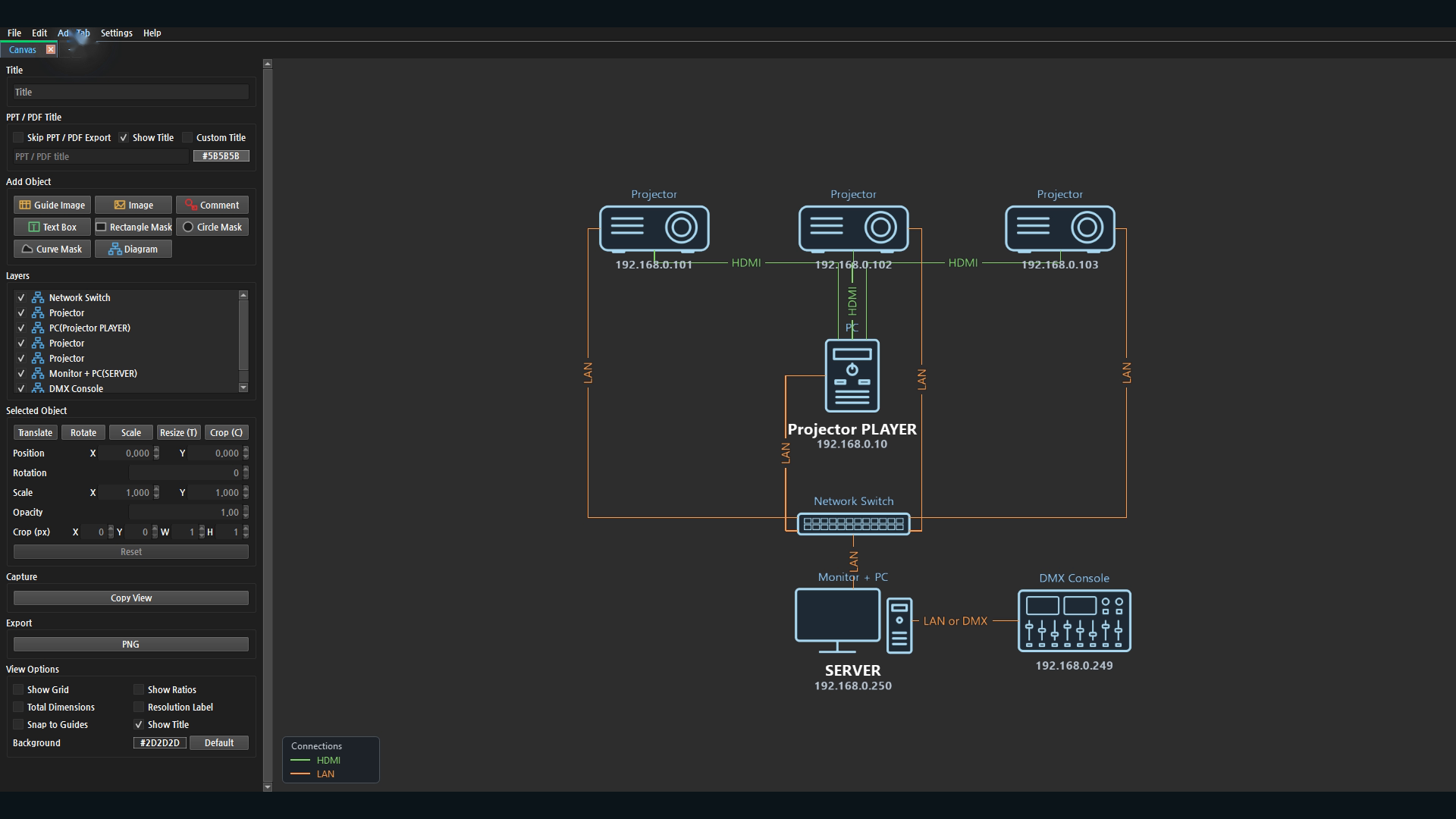Increase Position X stepper value

click(156, 450)
